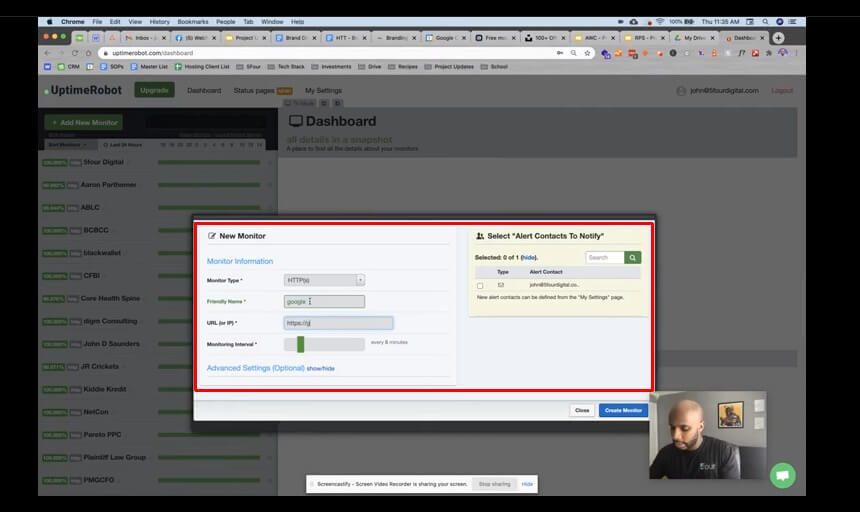Switch to the Google tab
The image size is (860, 512).
[x=445, y=38]
